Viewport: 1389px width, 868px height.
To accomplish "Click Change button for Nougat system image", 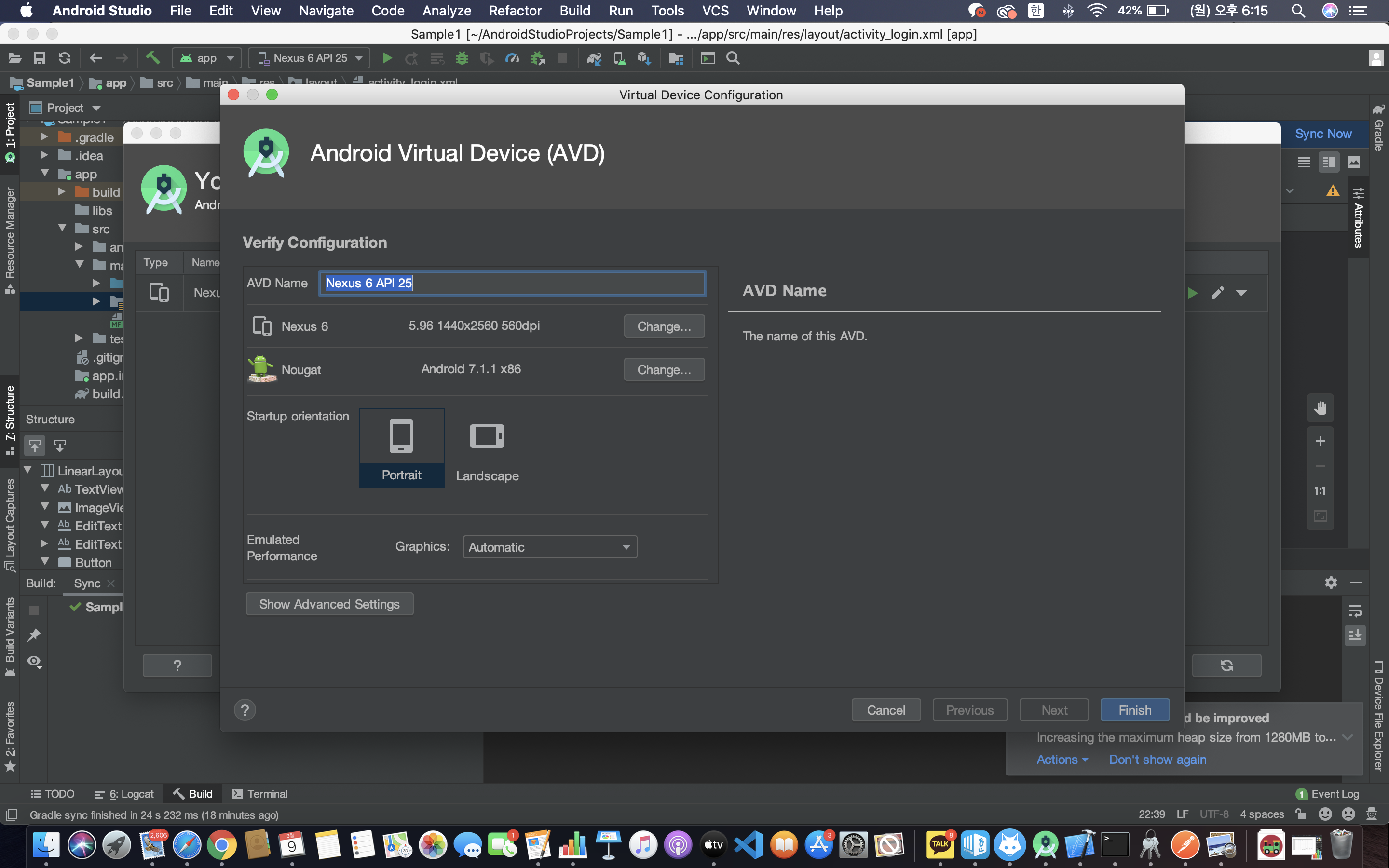I will 664,370.
